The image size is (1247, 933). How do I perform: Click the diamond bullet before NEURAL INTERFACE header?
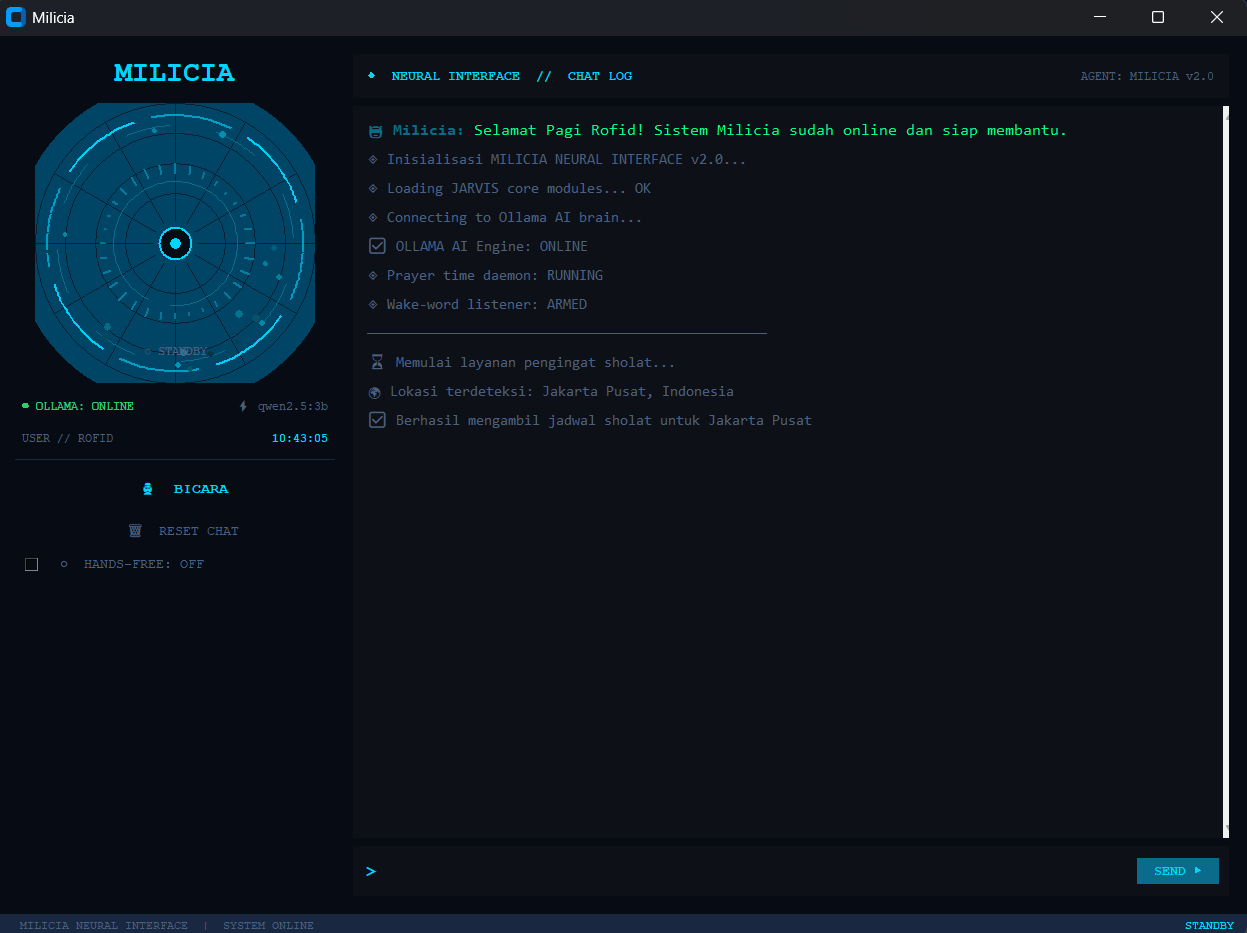tap(372, 75)
